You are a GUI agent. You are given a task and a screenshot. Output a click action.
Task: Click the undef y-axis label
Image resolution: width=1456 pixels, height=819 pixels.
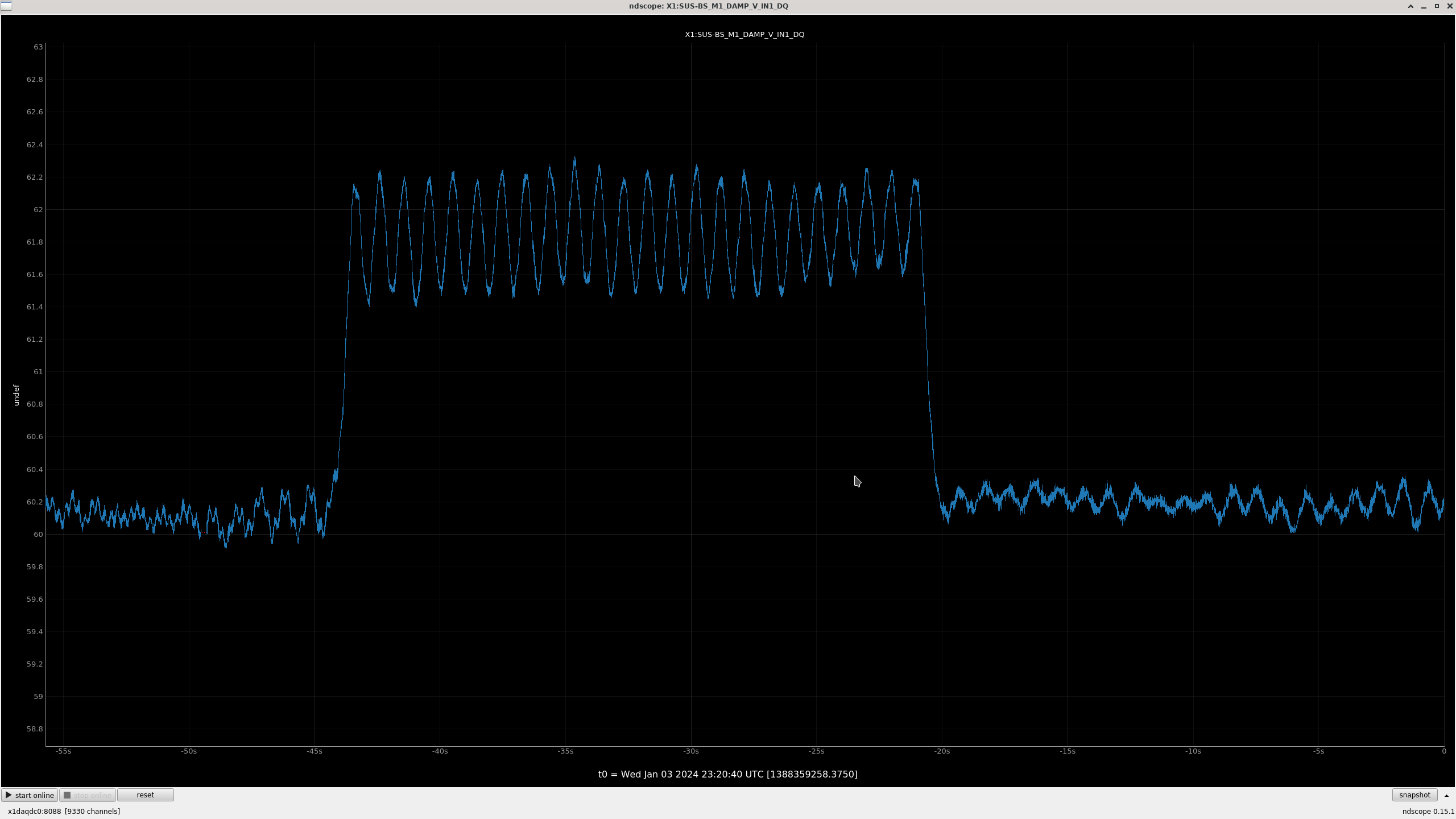tap(16, 395)
